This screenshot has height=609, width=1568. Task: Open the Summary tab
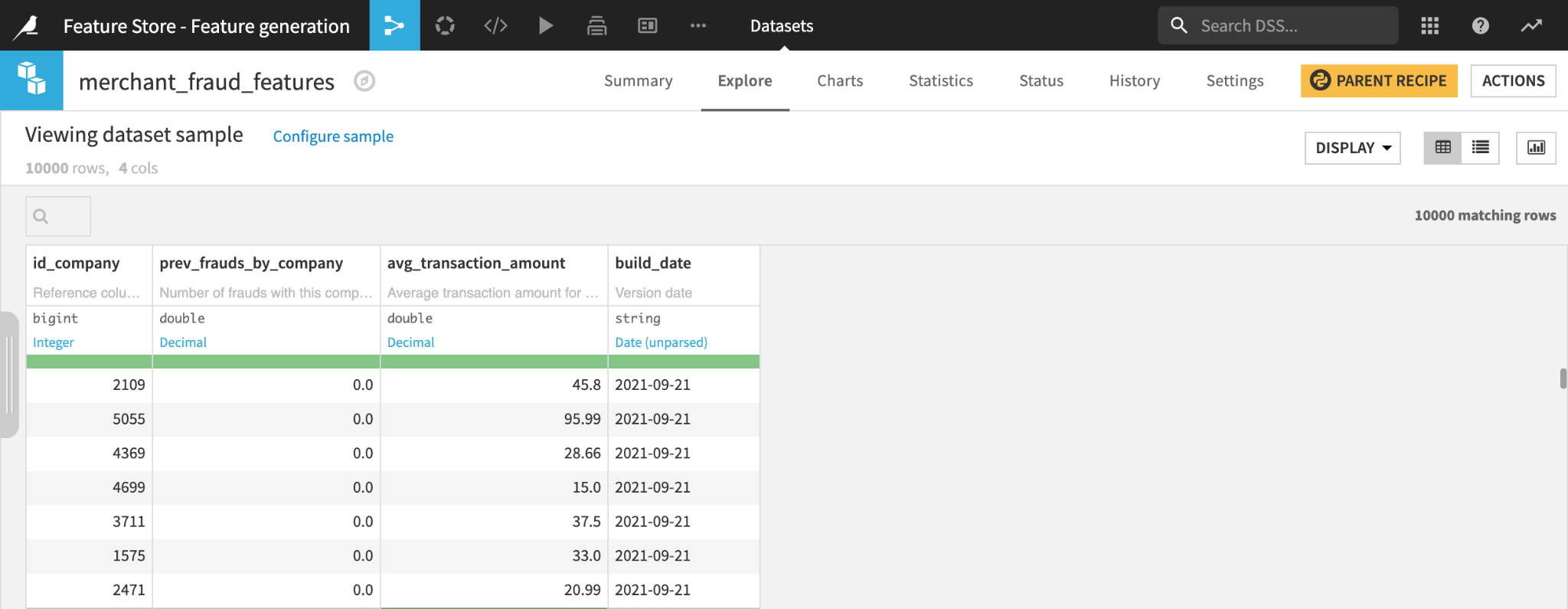639,80
